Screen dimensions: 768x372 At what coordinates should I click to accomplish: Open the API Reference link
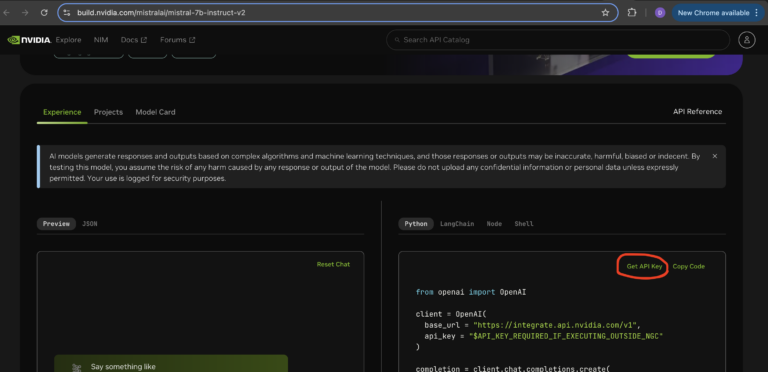pos(697,112)
